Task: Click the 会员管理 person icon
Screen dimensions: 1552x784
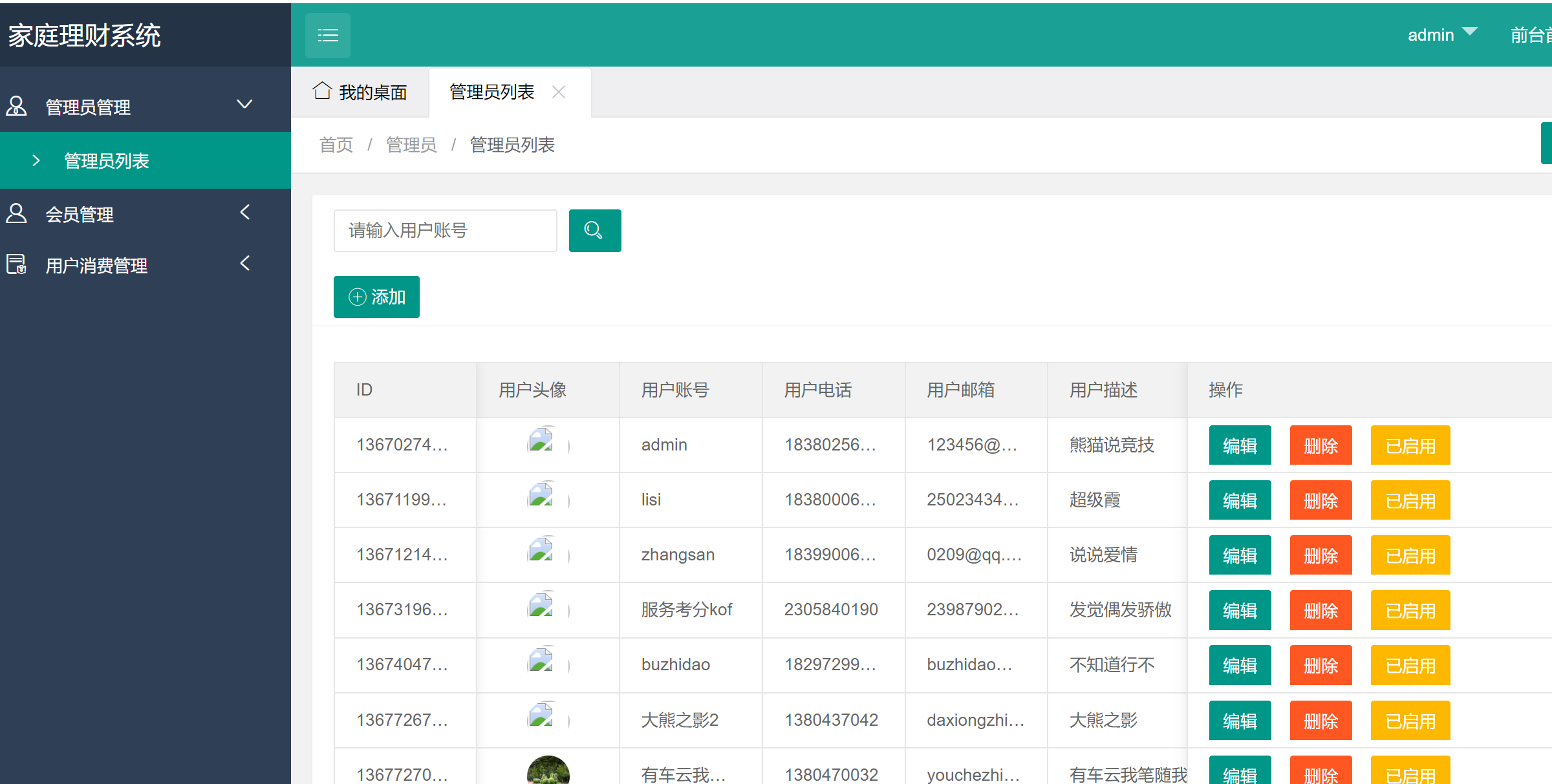Action: coord(16,213)
